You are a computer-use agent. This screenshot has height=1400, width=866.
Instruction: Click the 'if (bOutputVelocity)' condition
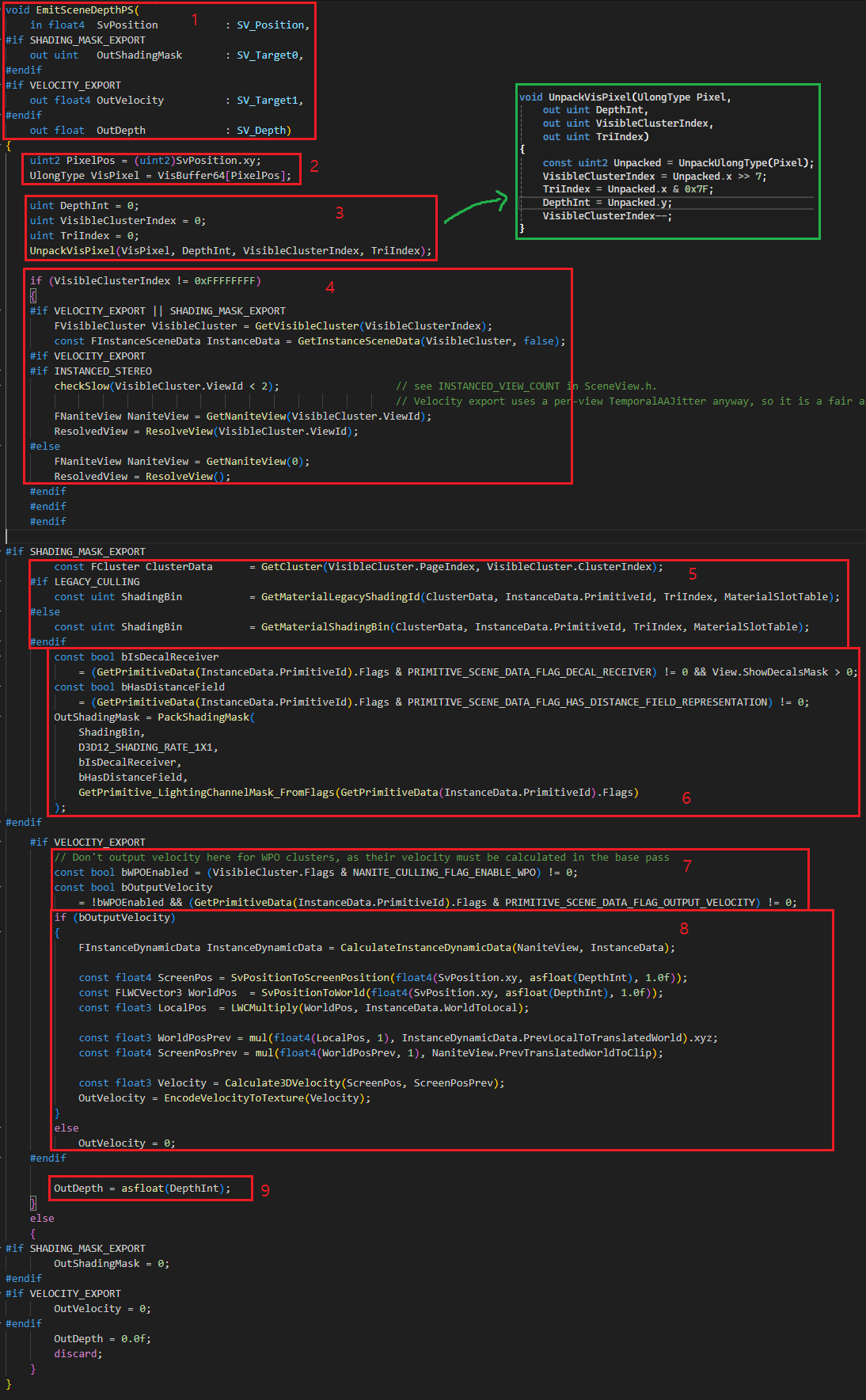(x=115, y=918)
